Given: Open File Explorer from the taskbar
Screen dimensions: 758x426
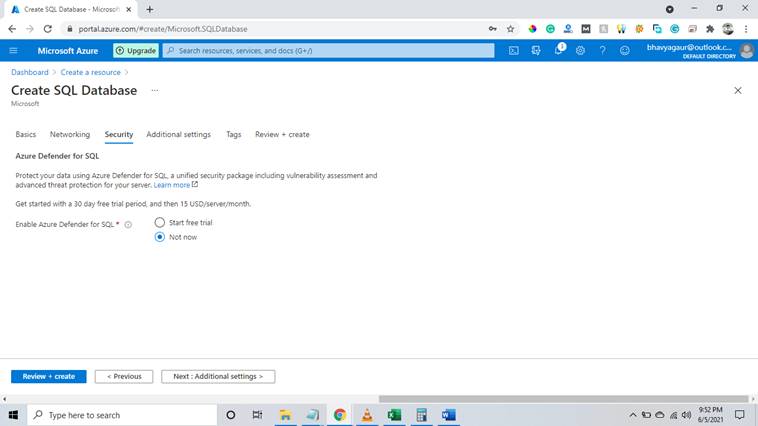Looking at the screenshot, I should coord(285,415).
